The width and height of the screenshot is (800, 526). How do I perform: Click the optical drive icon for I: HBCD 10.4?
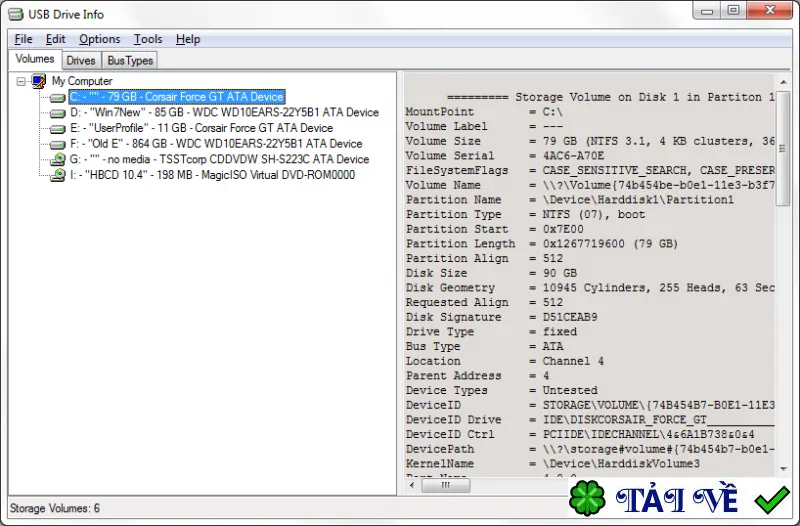(58, 175)
